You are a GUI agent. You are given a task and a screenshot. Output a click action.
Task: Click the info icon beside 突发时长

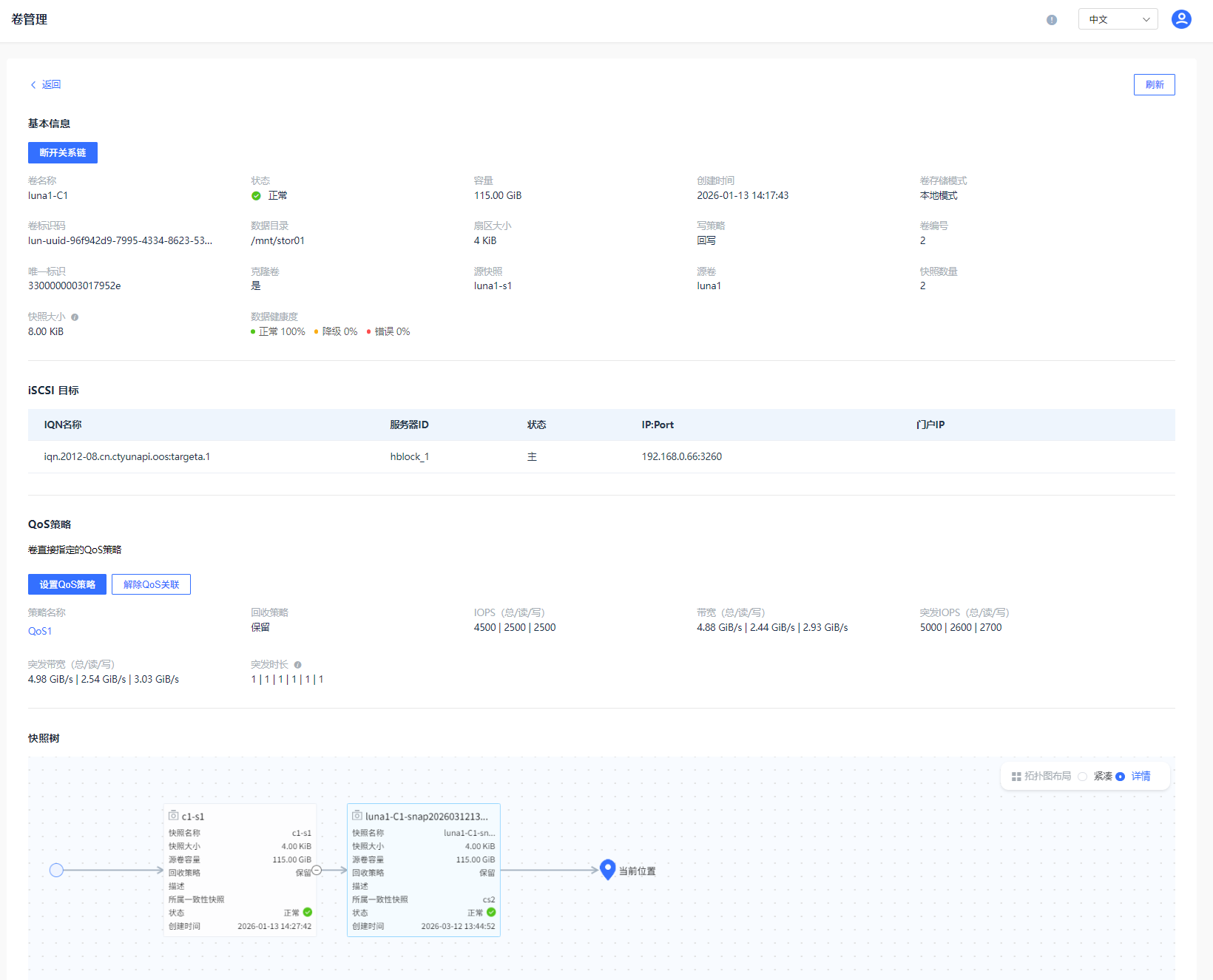[x=297, y=665]
